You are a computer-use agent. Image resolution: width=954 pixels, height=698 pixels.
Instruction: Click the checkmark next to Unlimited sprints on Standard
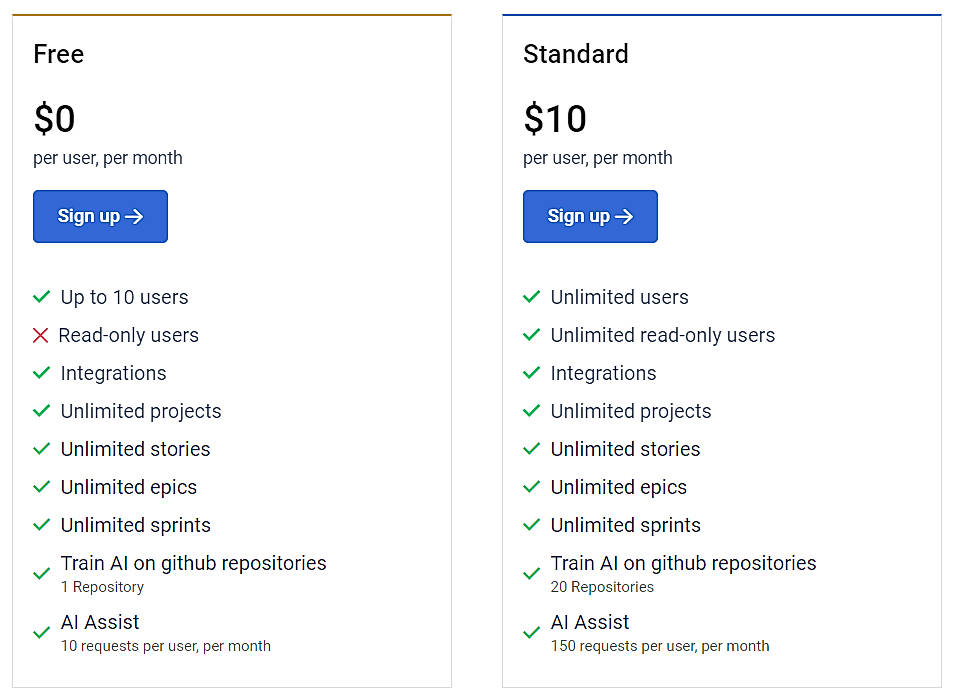coord(532,525)
